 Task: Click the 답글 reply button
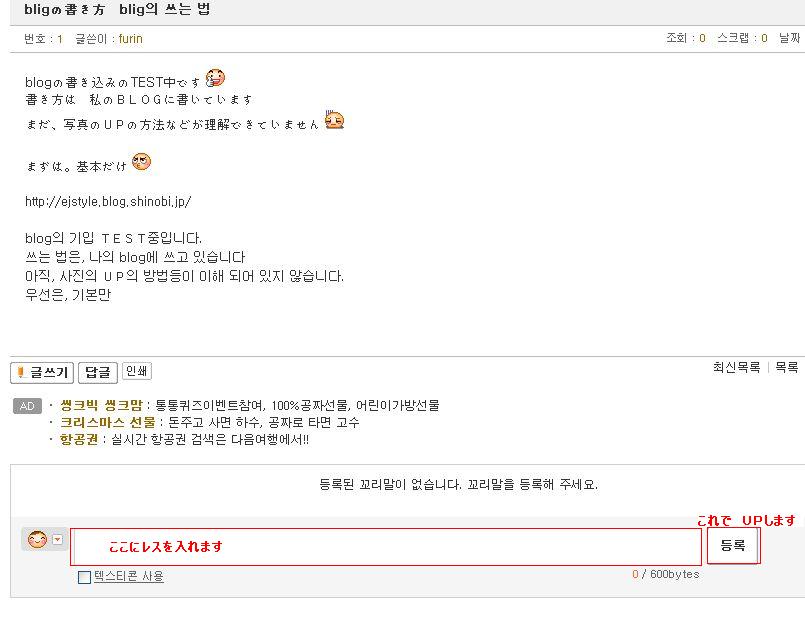[98, 372]
